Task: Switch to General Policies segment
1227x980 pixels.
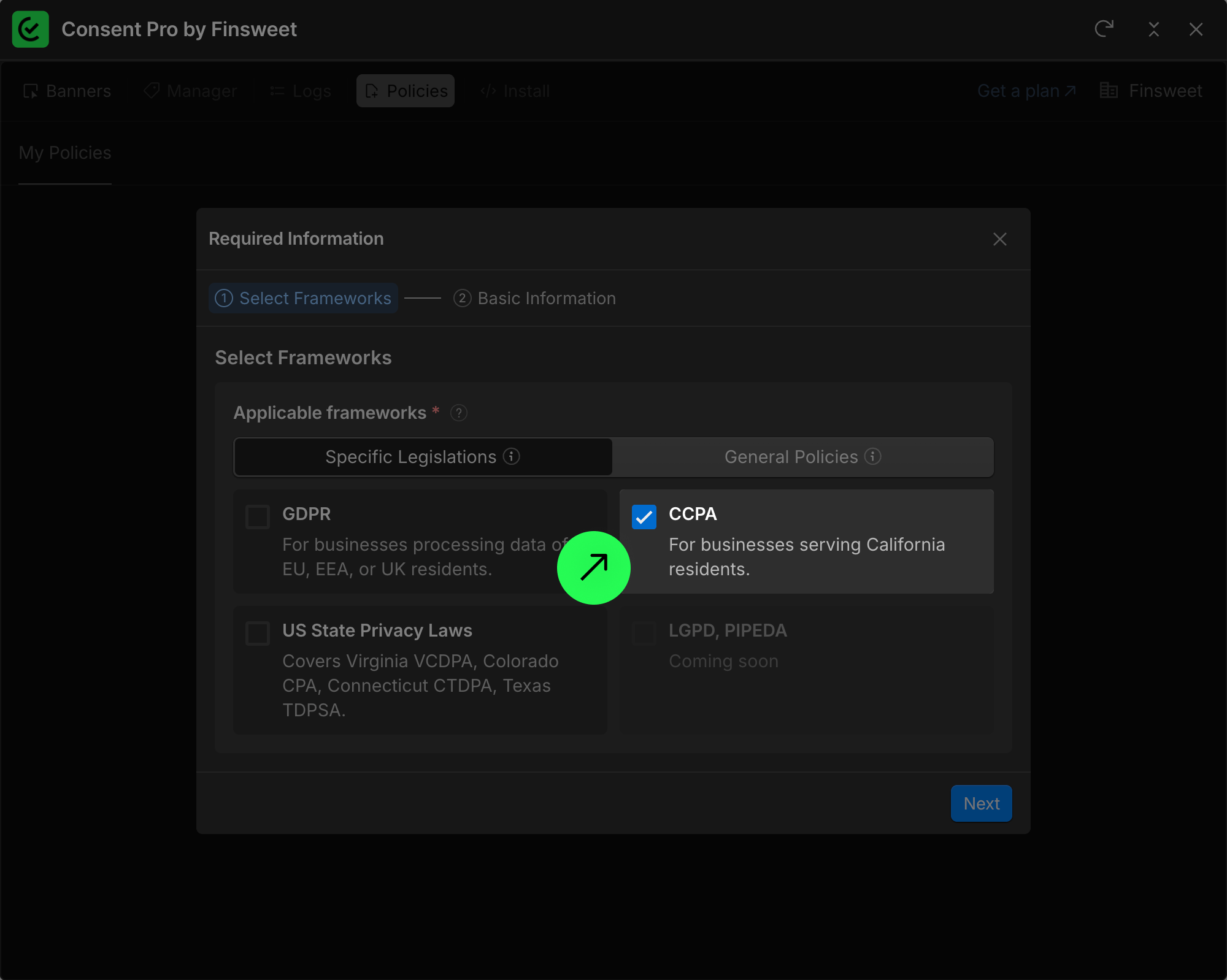Action: coord(803,457)
